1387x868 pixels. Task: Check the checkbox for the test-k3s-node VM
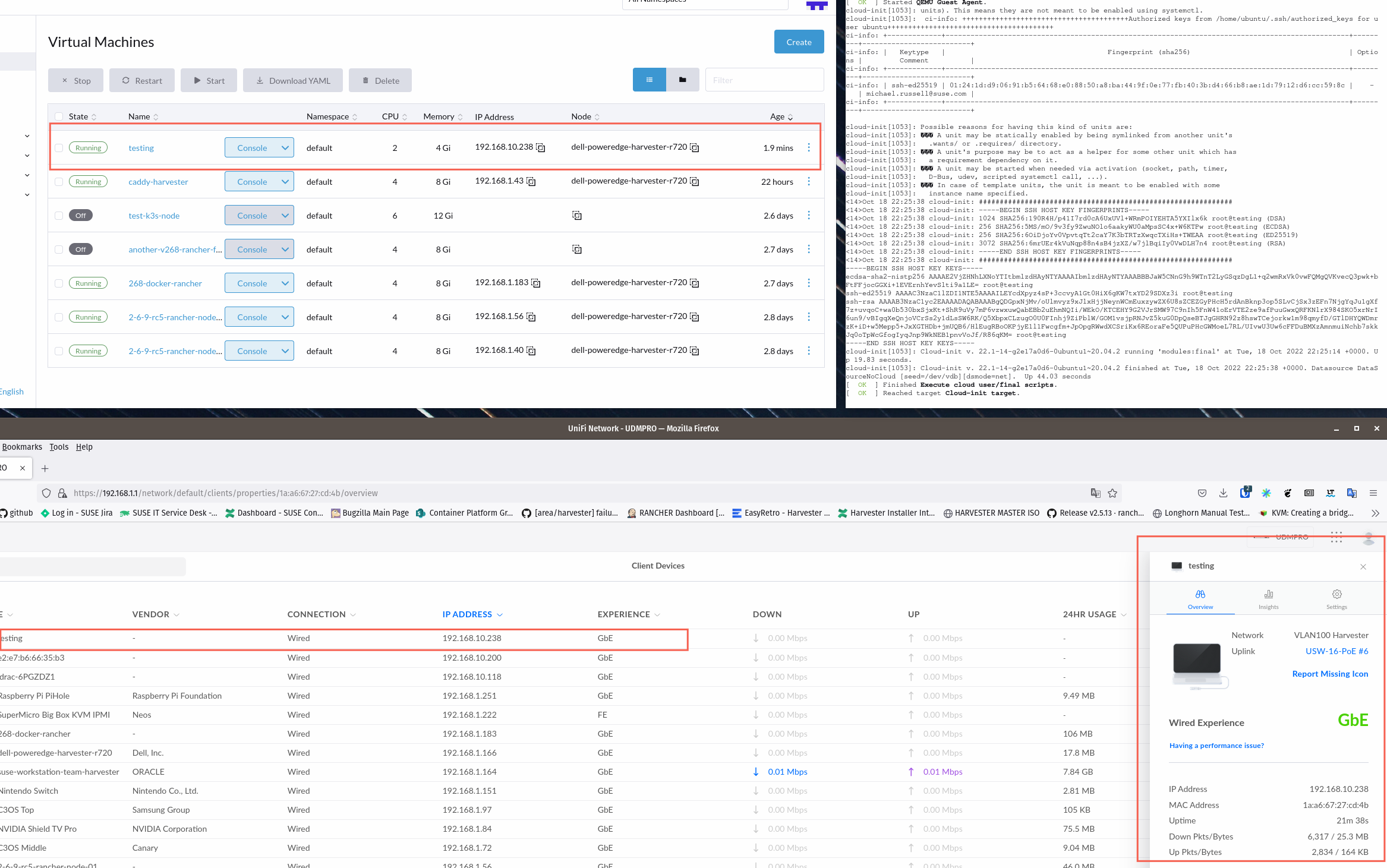[59, 215]
